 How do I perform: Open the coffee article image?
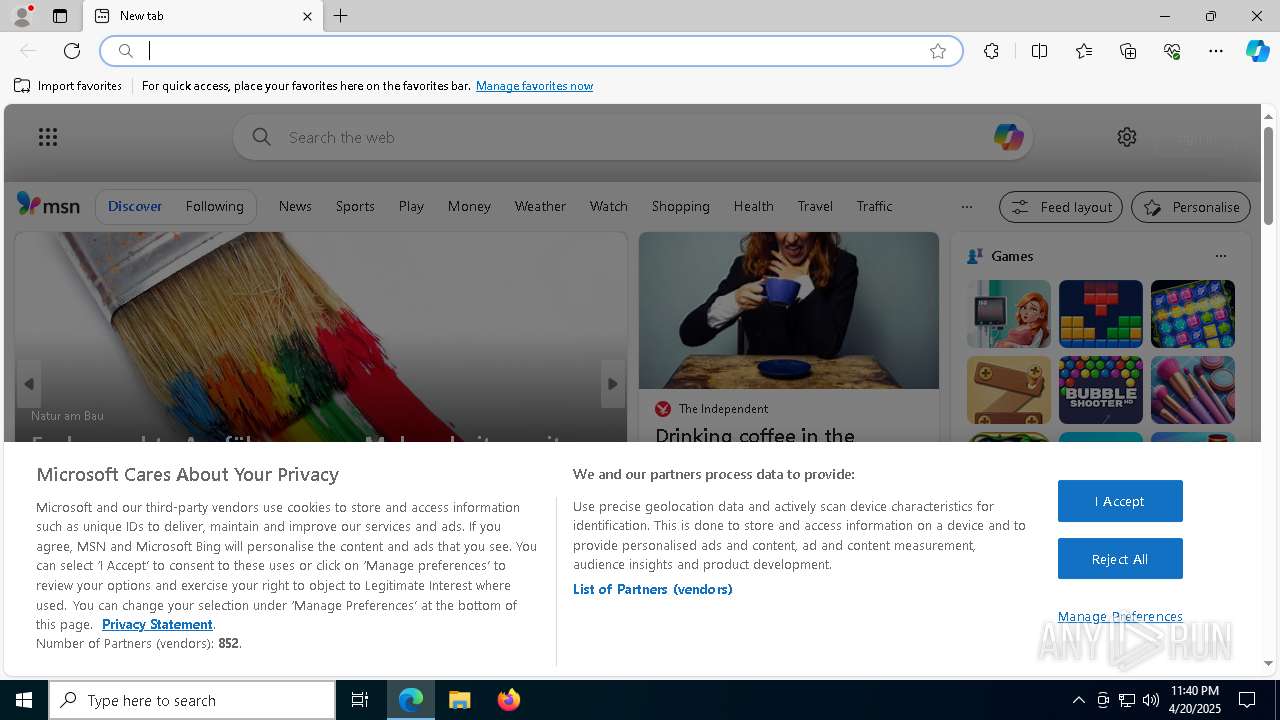coord(789,310)
